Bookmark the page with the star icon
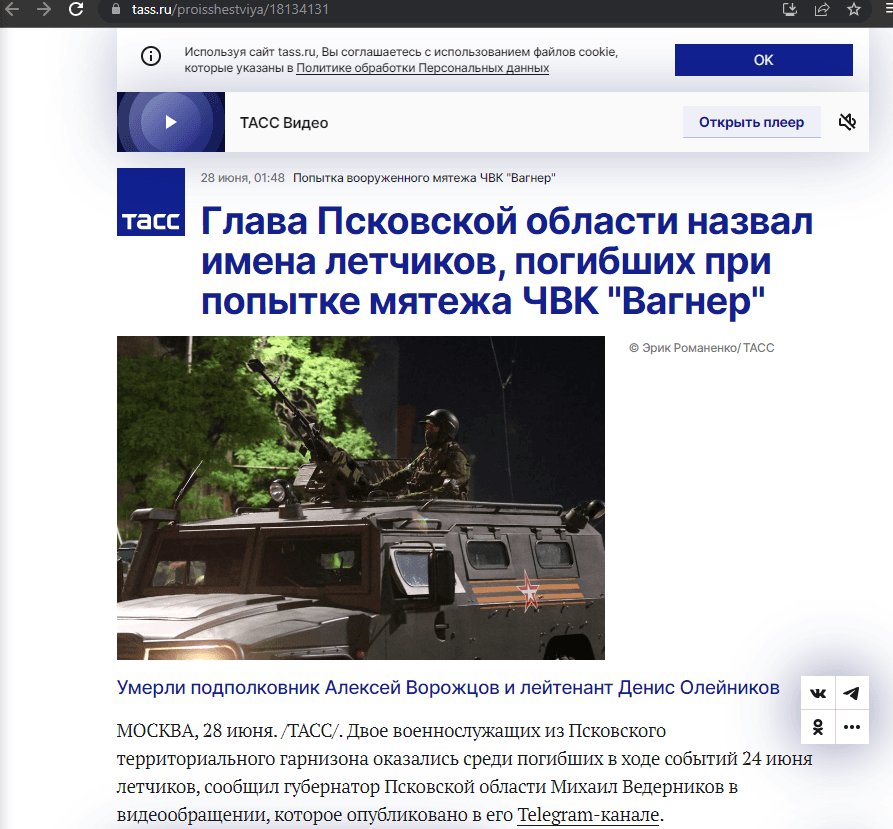The height and width of the screenshot is (829, 893). [853, 9]
